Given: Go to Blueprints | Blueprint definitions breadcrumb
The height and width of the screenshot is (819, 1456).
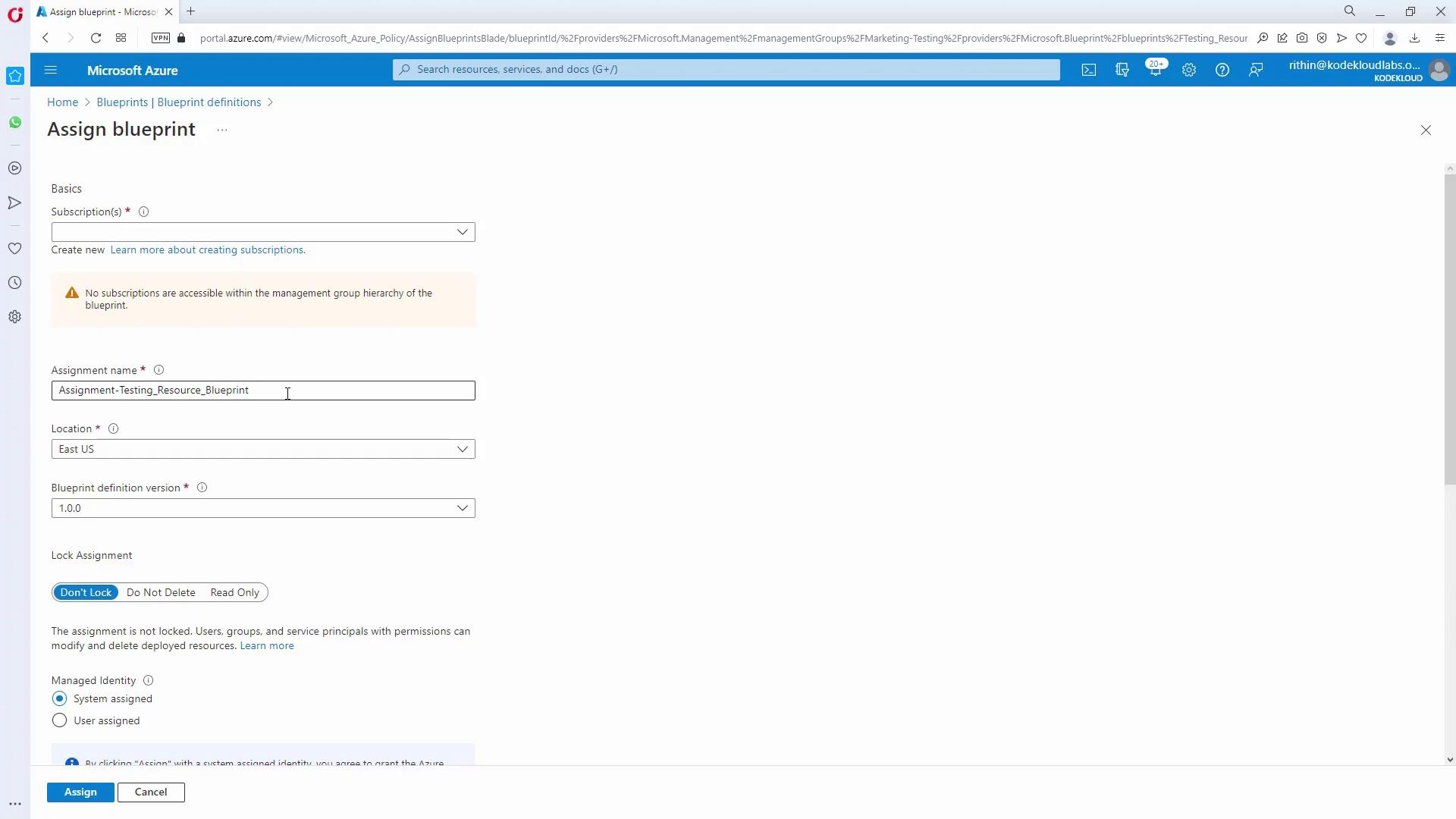Looking at the screenshot, I should 178,102.
